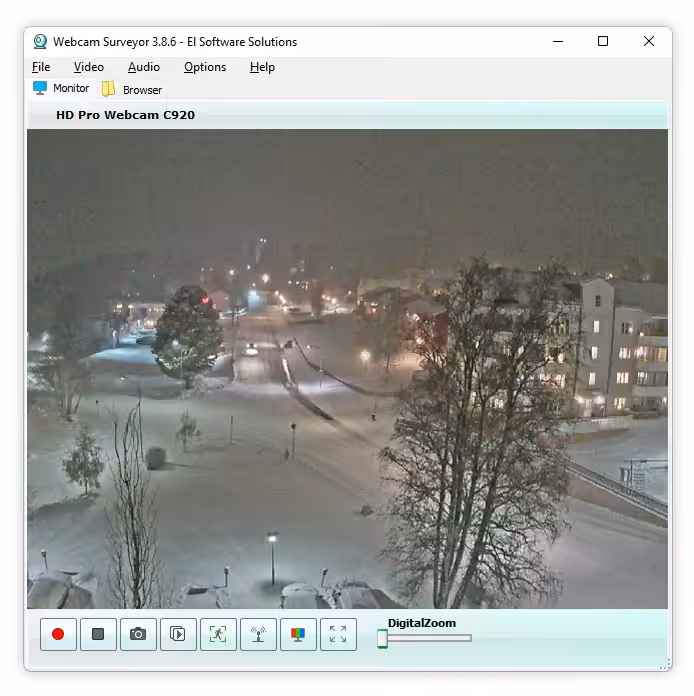694x696 pixels.
Task: Click the webcam live video preview
Action: (x=347, y=368)
